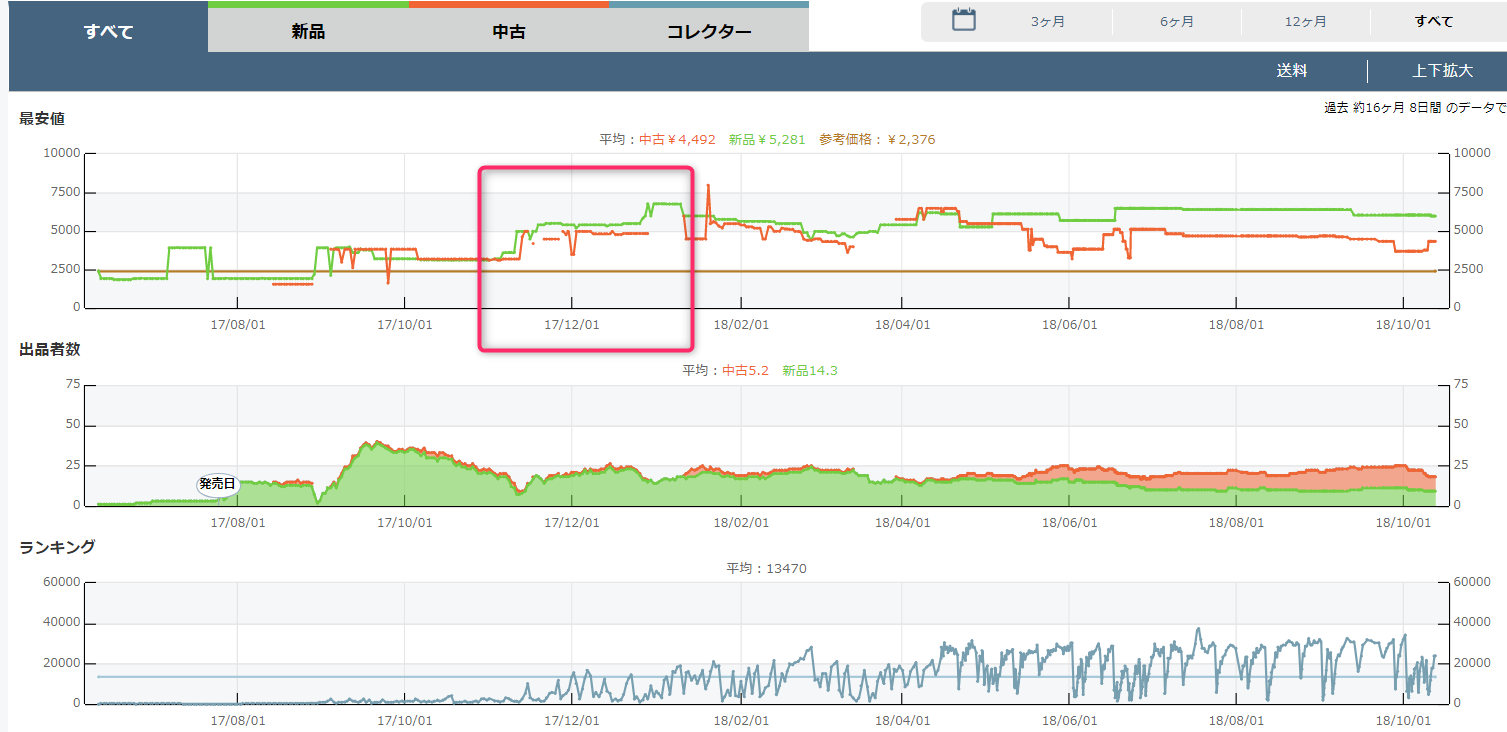Pick the 12ヶ月 period option
Image resolution: width=1507 pixels, height=732 pixels.
tap(1306, 21)
